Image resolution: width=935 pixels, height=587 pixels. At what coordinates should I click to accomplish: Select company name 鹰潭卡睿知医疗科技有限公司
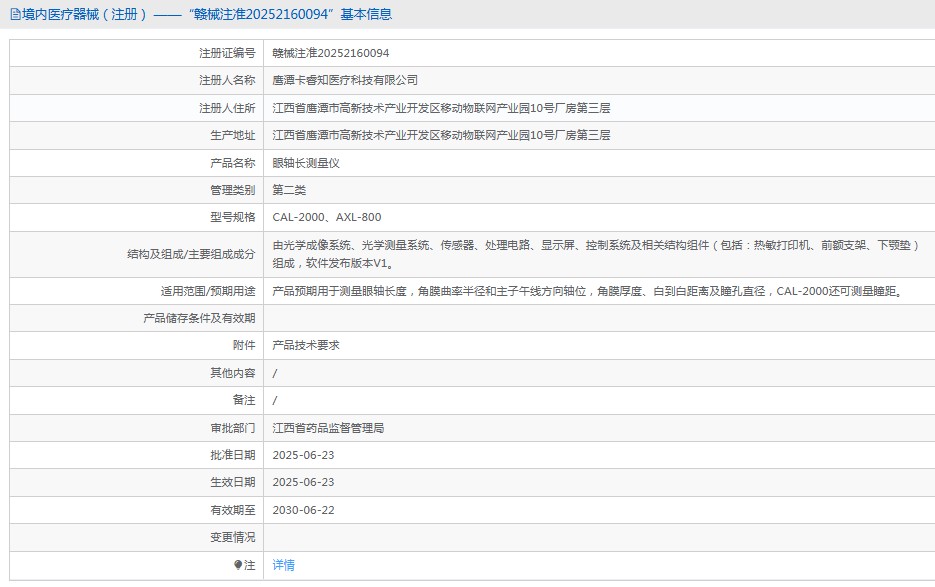click(345, 80)
